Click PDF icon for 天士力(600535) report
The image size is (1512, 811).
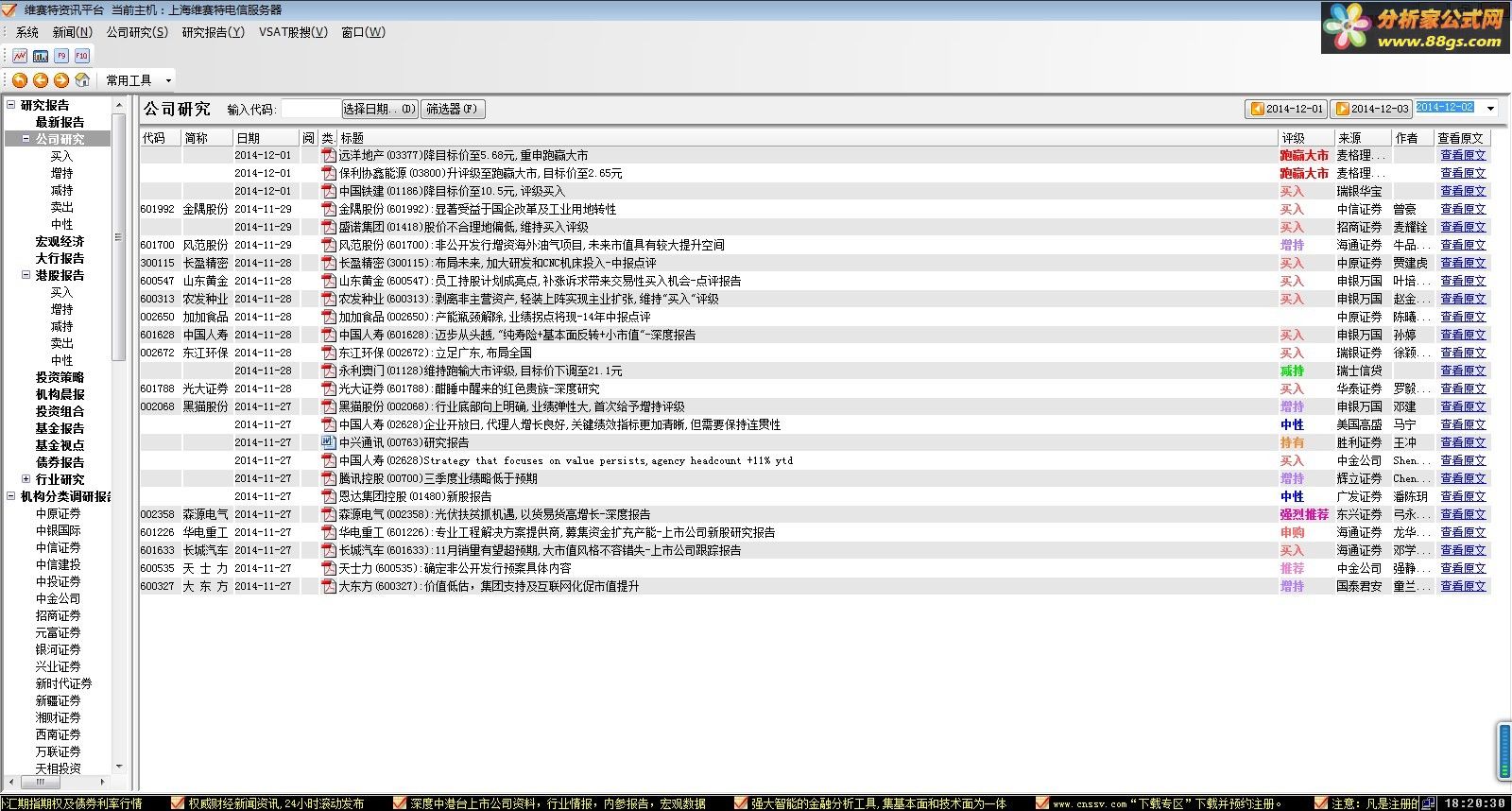tap(329, 568)
